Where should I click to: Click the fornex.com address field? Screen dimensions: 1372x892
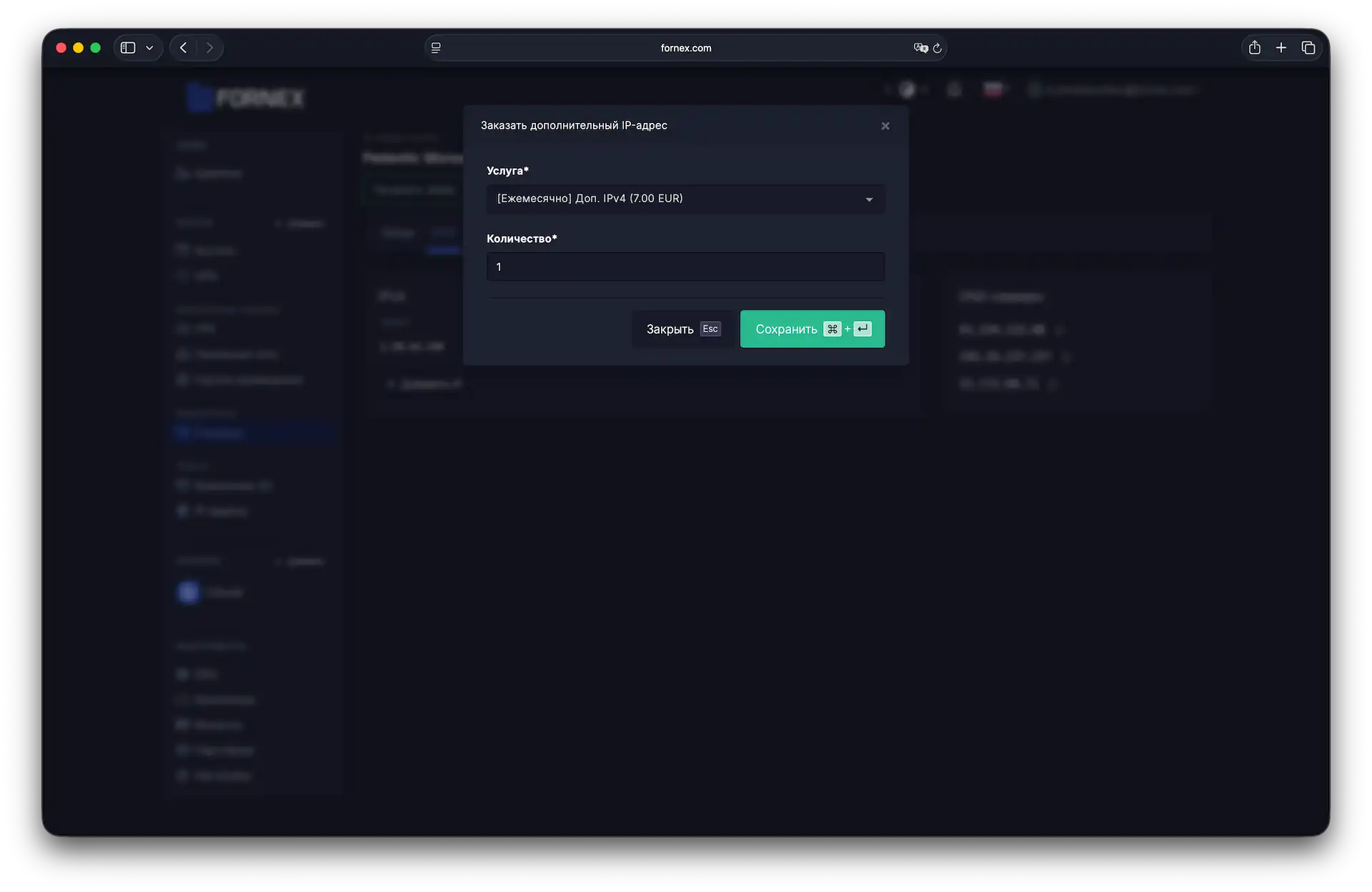click(685, 48)
